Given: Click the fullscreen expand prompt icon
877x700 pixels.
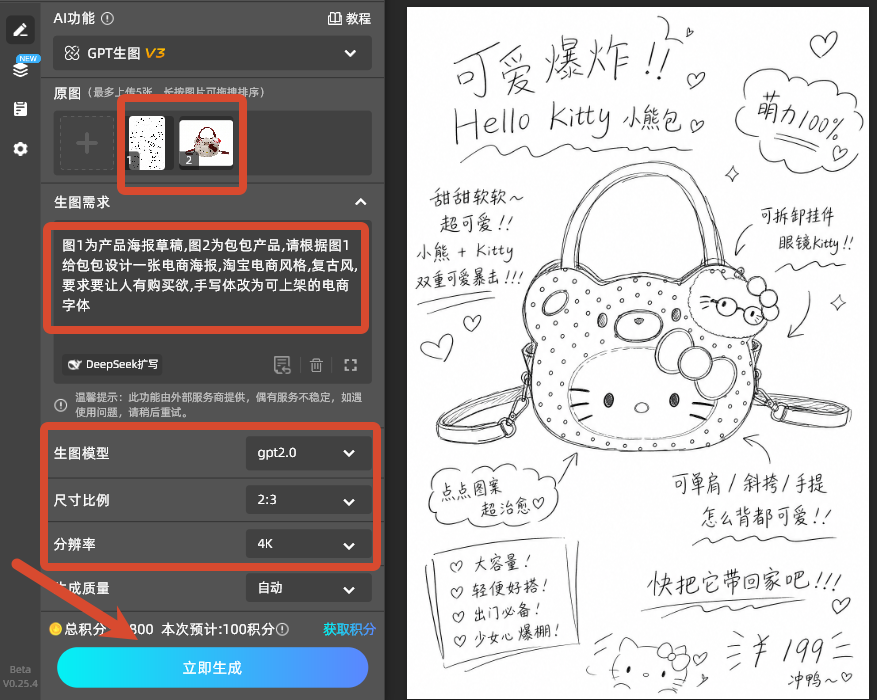Looking at the screenshot, I should 351,365.
